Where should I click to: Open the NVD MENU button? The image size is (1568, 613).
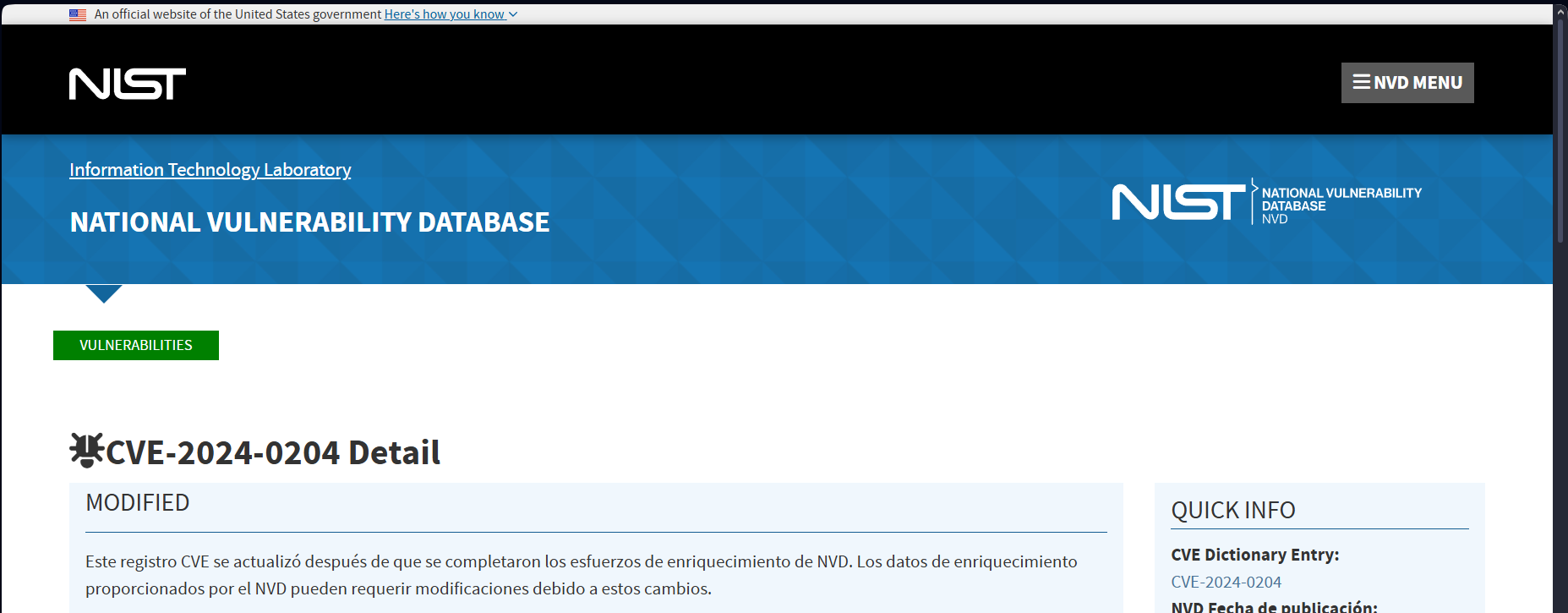click(1407, 83)
